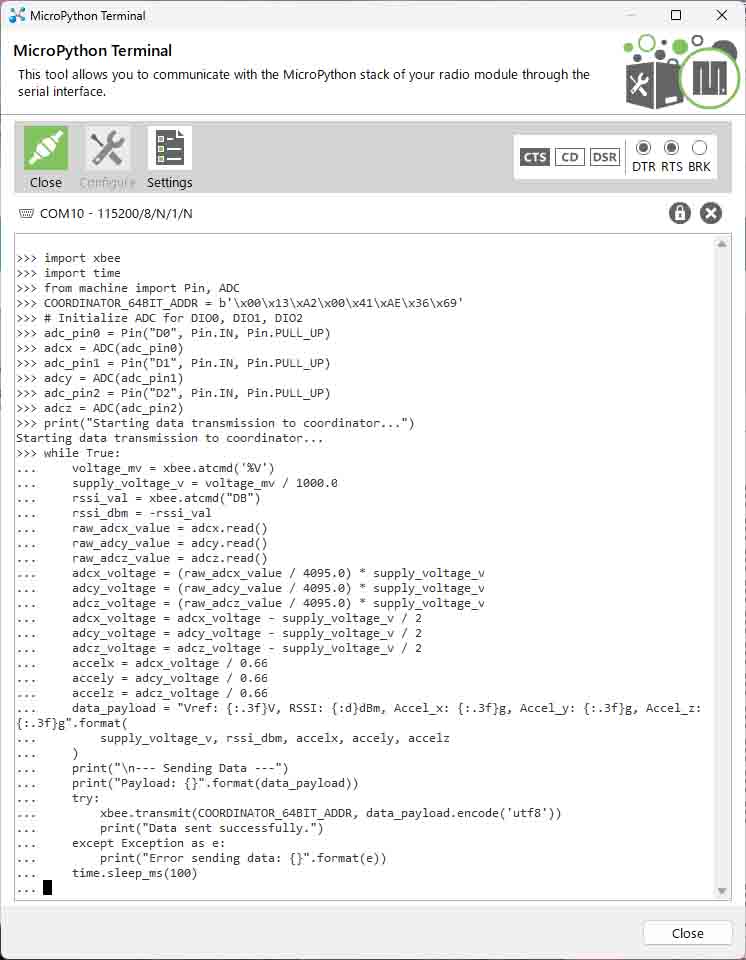Click the CD status indicator
This screenshot has height=960, width=746.
click(x=569, y=157)
